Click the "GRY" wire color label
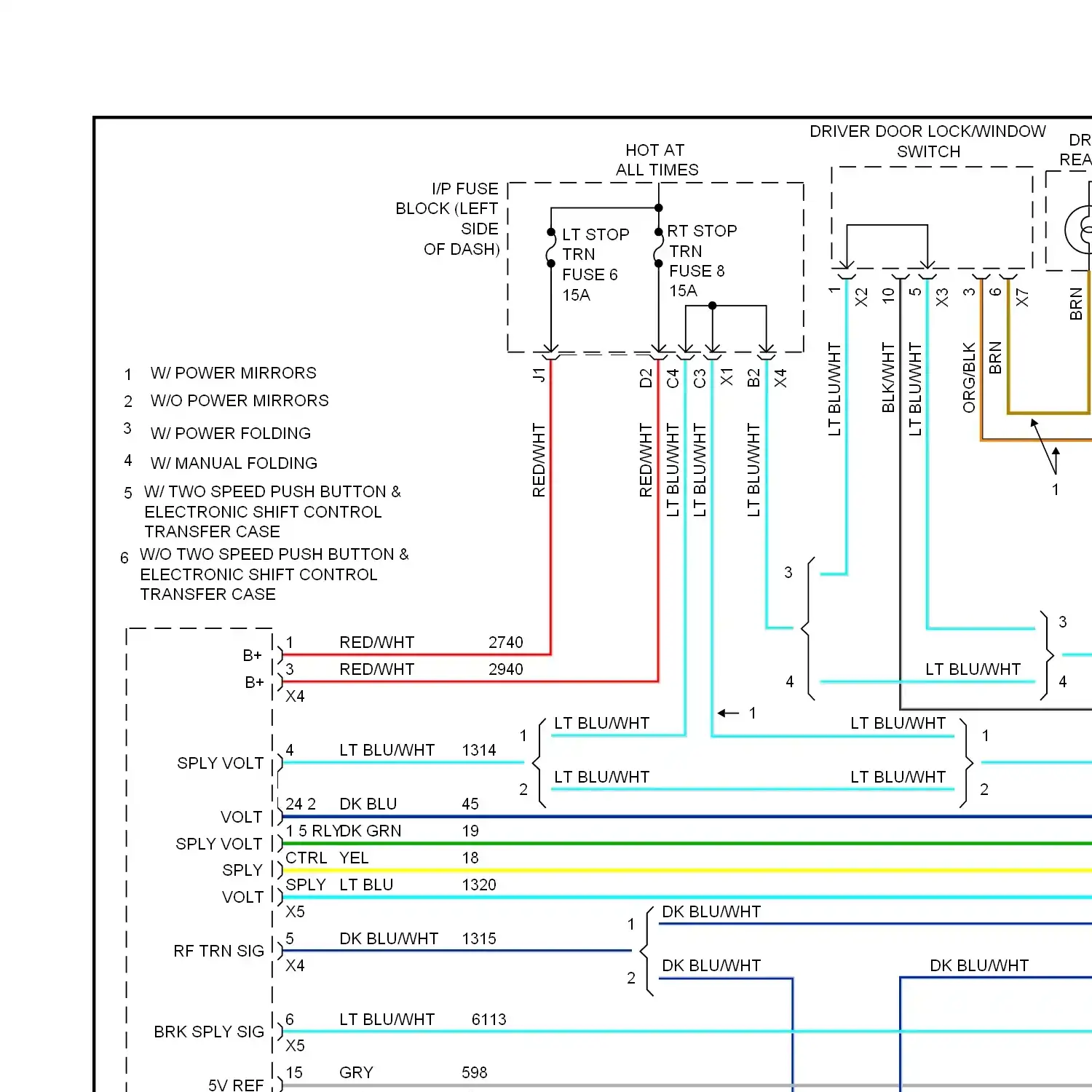 pos(357,1073)
